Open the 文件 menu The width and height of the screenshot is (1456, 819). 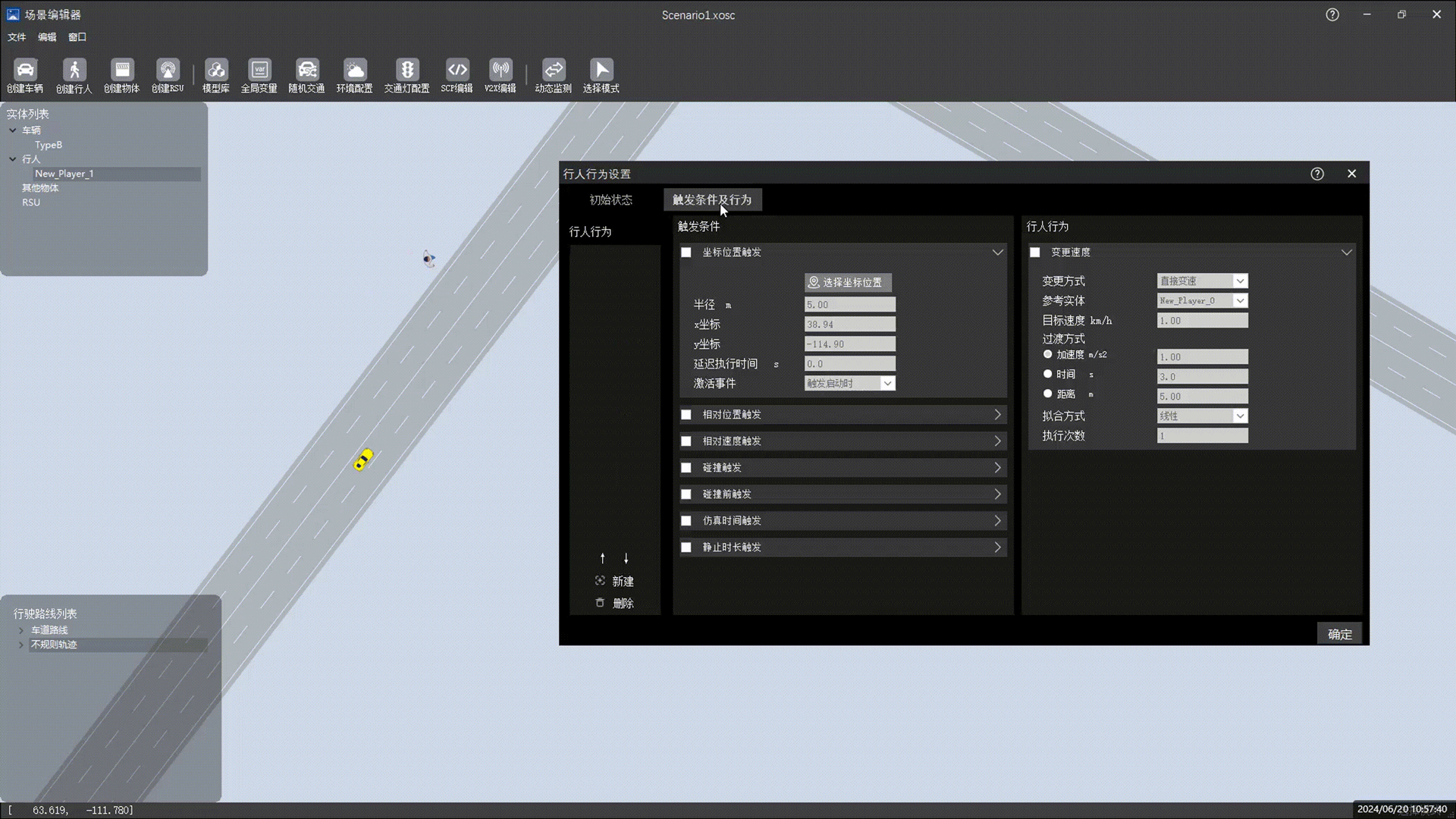[x=17, y=37]
